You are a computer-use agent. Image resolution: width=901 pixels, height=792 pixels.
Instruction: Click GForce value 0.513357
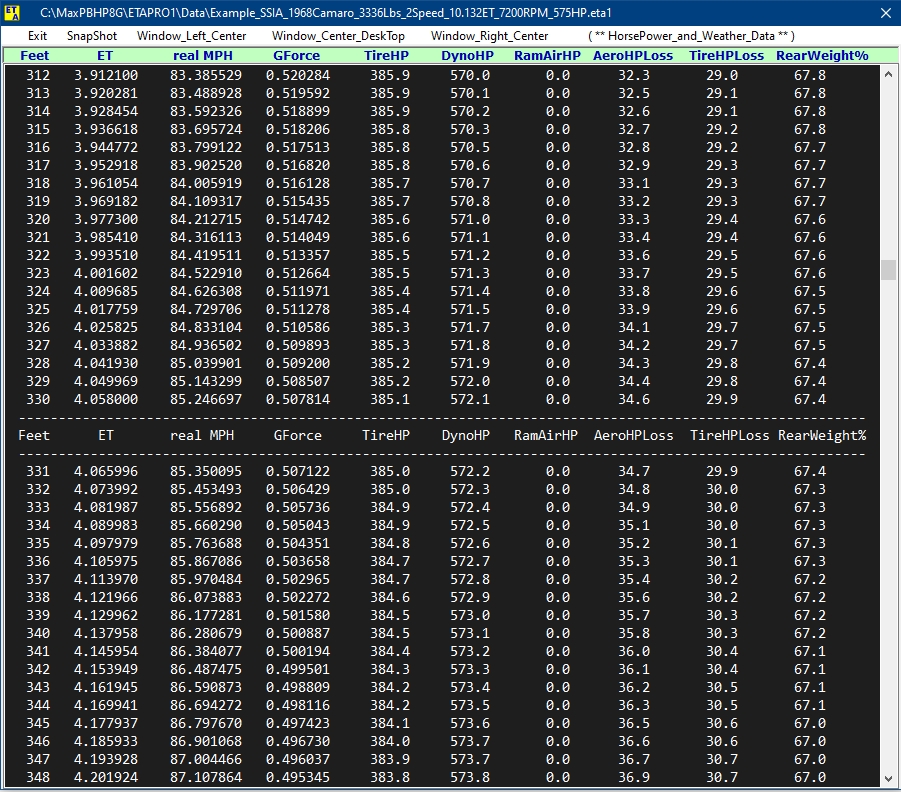pyautogui.click(x=298, y=255)
